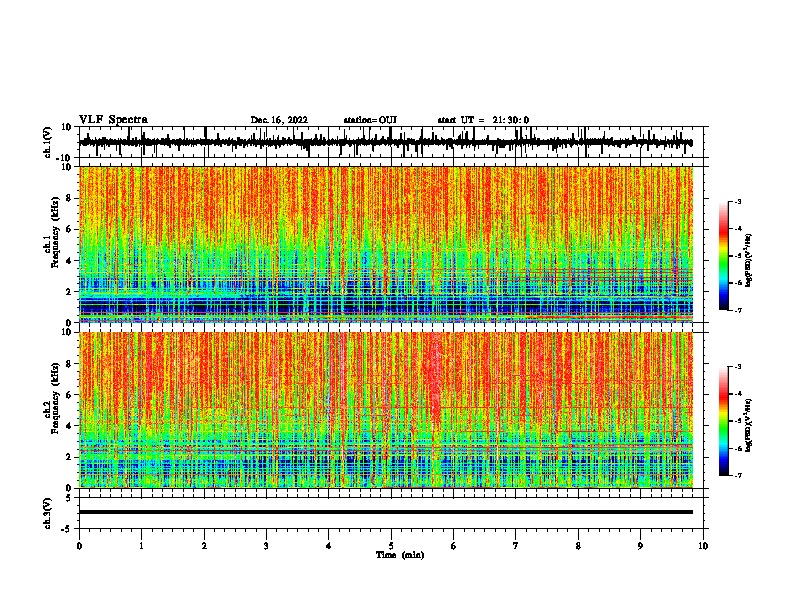Click the ch.1 spectrogram color scale bar
Screen dimensions: 792x612
724,256
